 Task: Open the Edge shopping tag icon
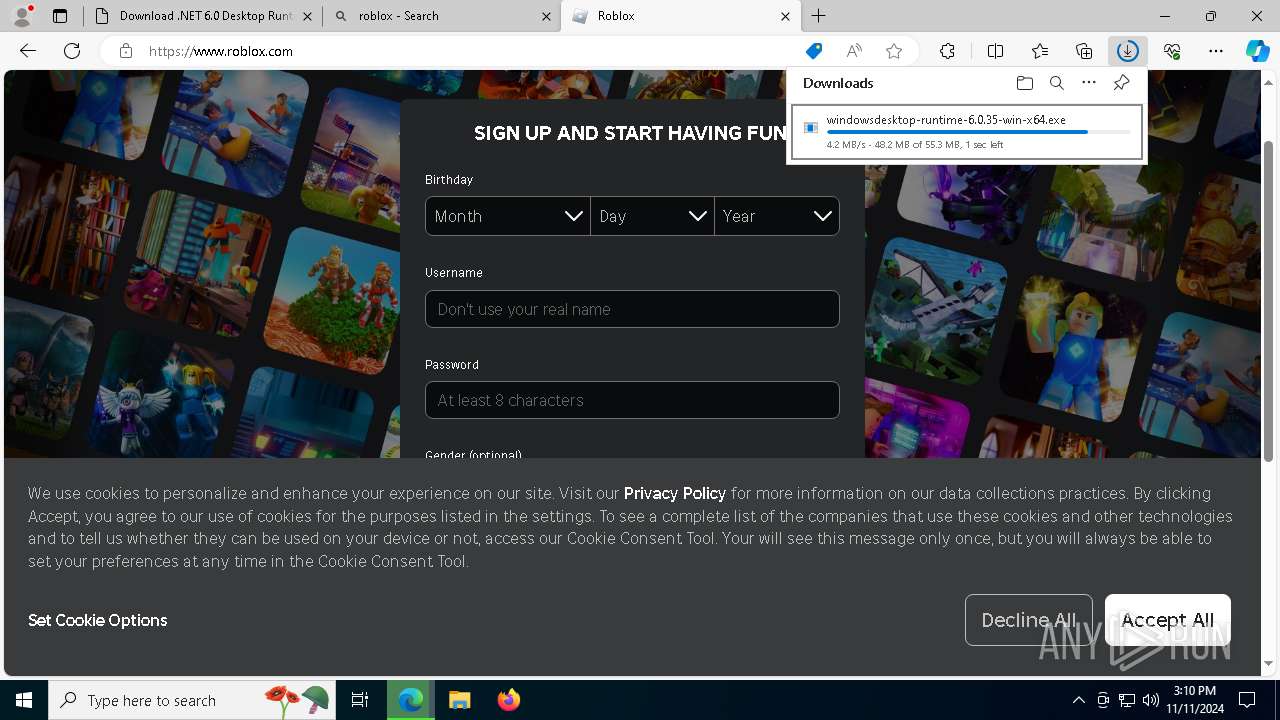814,51
